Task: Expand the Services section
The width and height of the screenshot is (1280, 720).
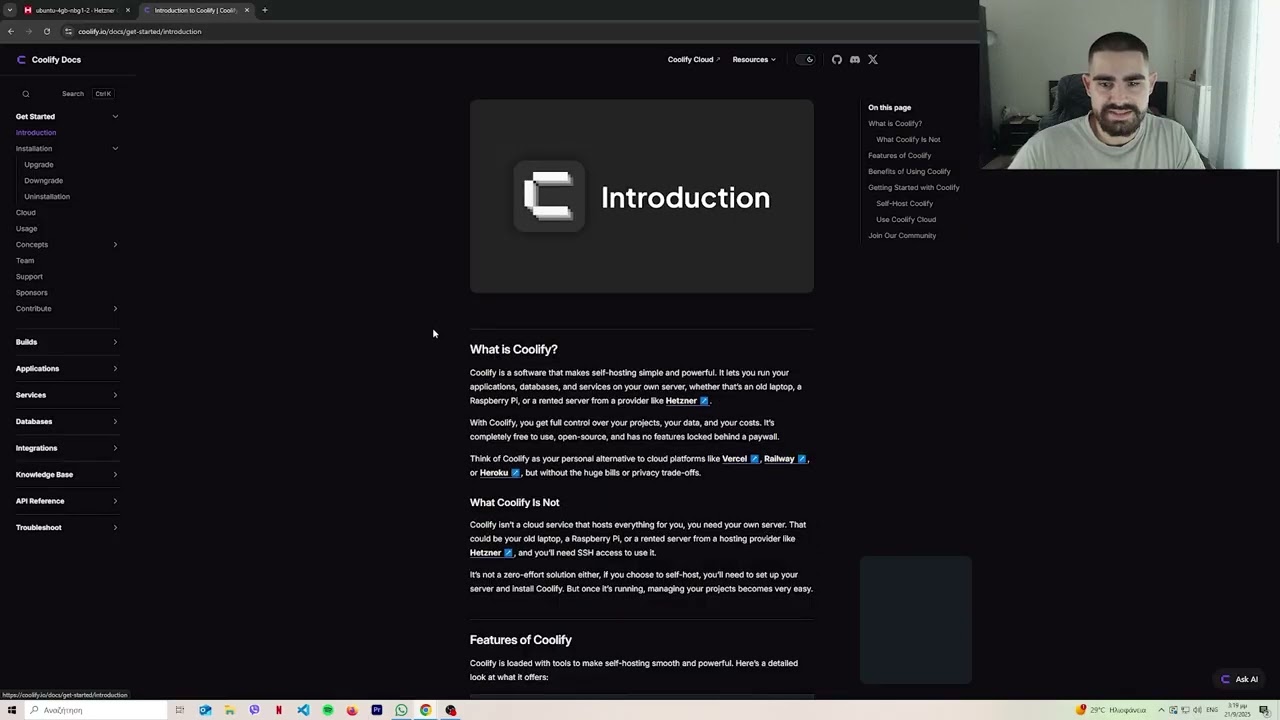Action: [x=66, y=395]
